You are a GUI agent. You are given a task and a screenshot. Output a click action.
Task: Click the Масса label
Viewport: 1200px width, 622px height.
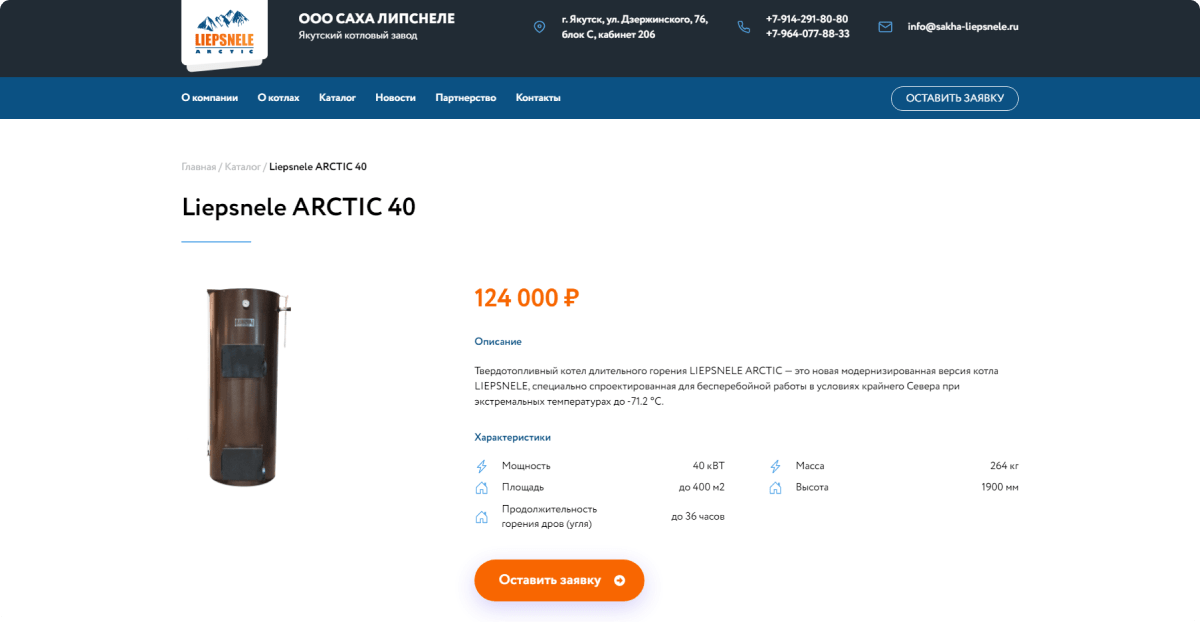pyautogui.click(x=810, y=466)
